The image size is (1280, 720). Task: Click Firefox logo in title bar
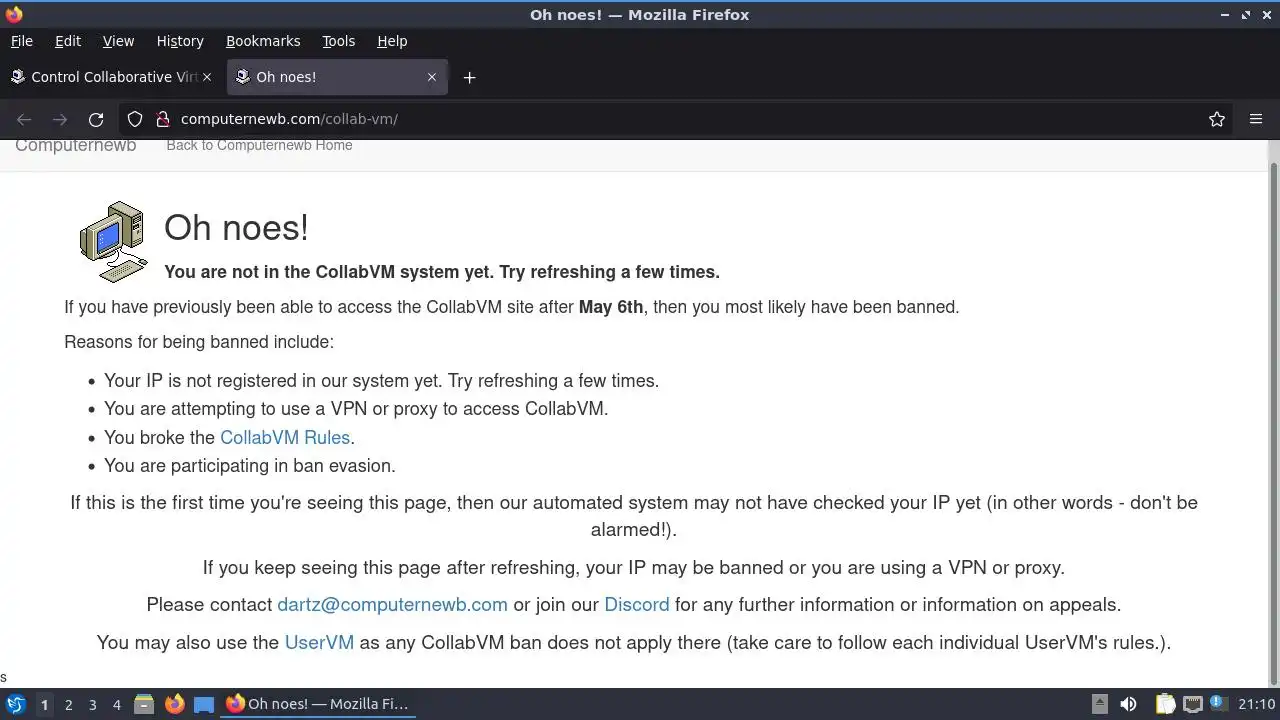coord(14,14)
